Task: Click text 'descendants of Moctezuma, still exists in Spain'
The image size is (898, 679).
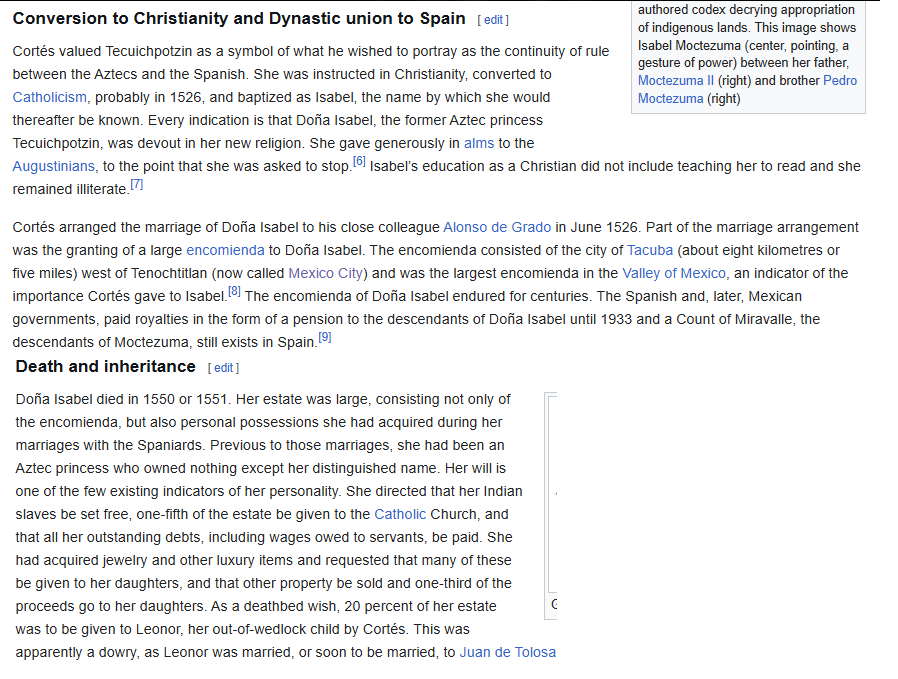Action: [x=164, y=342]
